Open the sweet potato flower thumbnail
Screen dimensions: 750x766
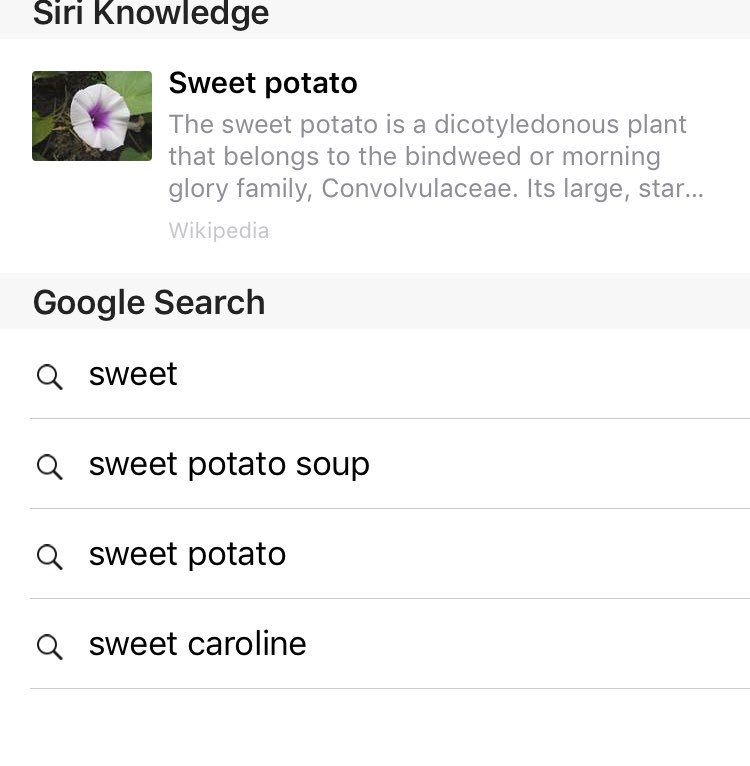point(92,116)
